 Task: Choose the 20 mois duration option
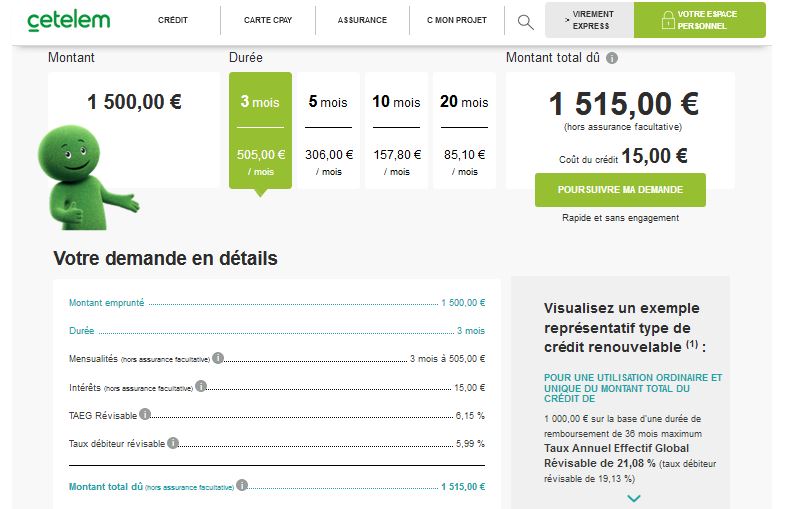[464, 130]
